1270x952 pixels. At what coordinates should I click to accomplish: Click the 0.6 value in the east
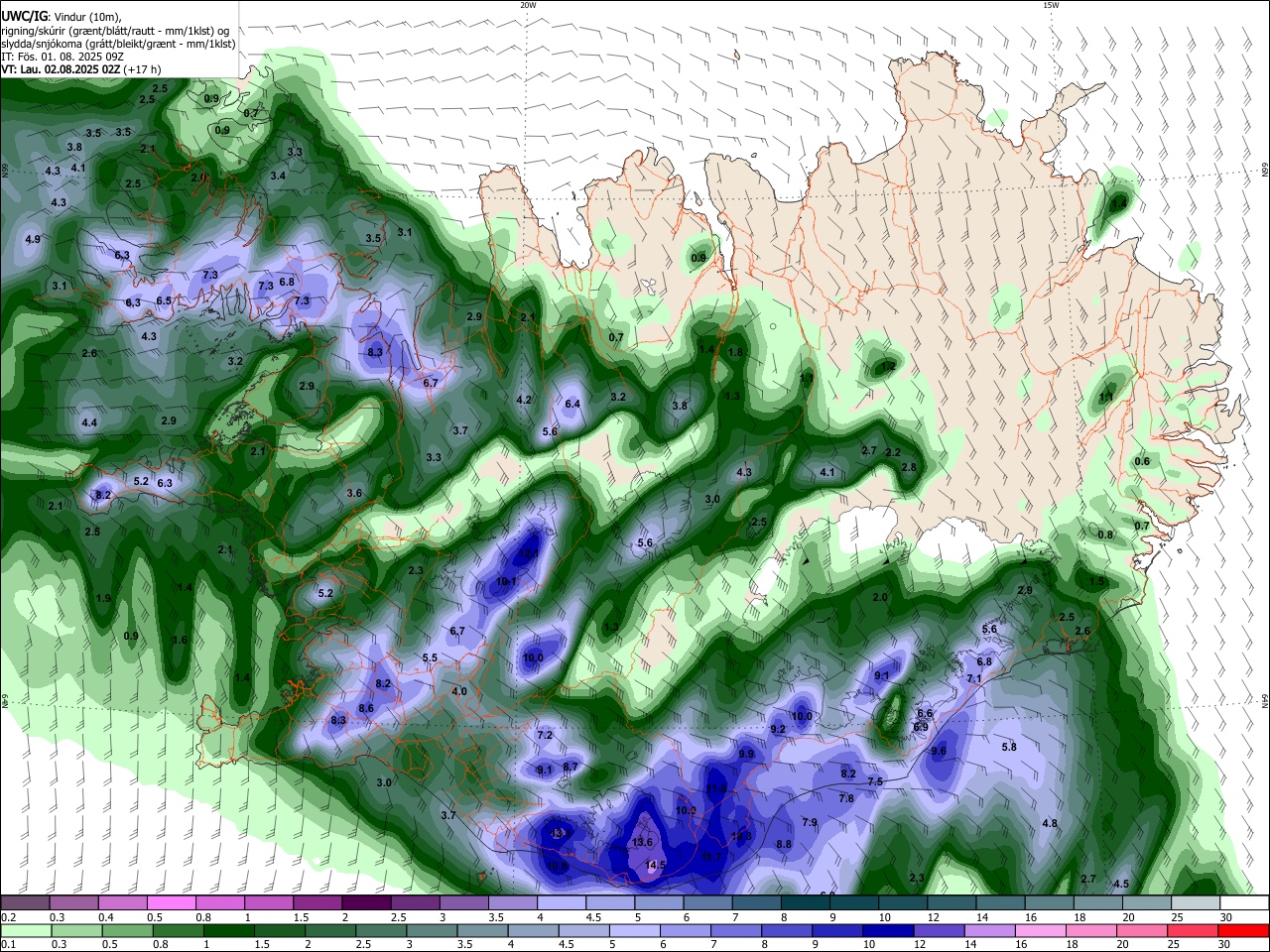(x=1142, y=461)
